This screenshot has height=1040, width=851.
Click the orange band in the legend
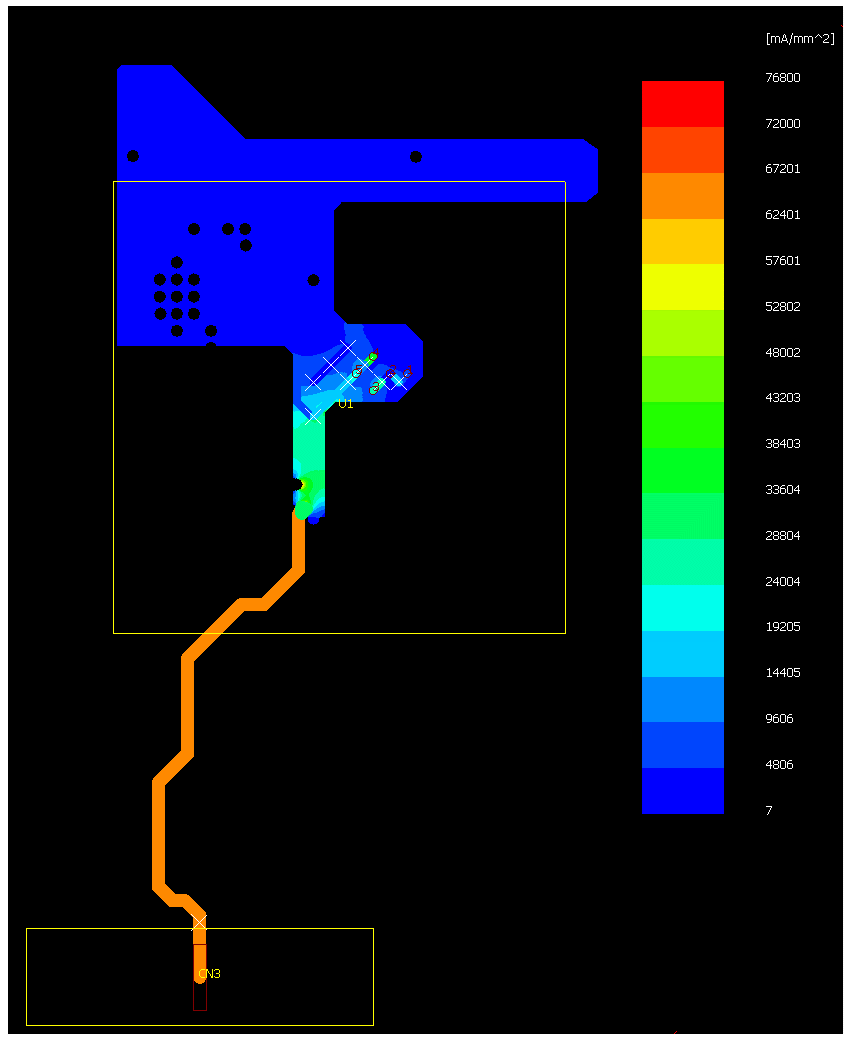click(682, 195)
